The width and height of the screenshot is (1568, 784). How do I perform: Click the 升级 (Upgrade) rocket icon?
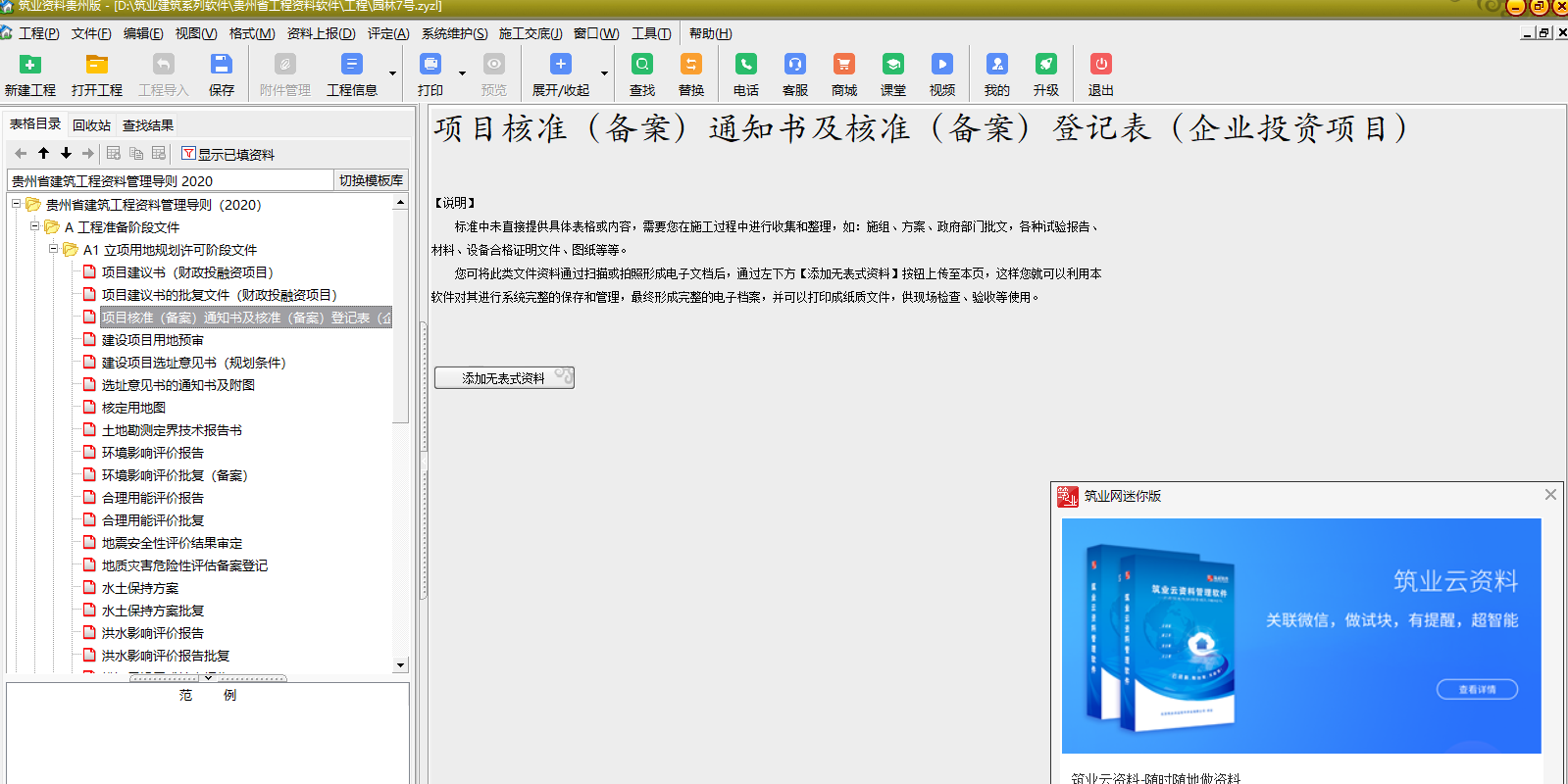point(1045,65)
